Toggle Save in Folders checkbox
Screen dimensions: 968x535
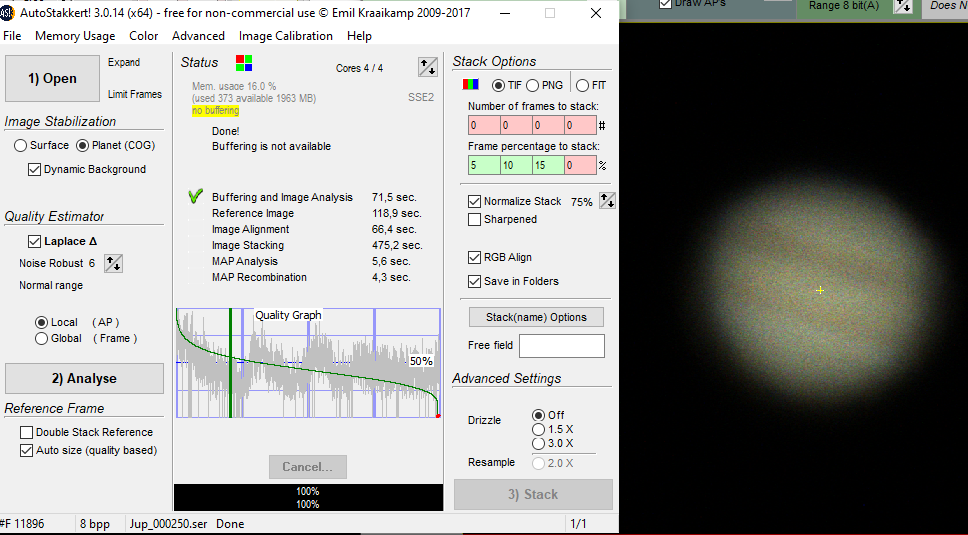click(474, 281)
